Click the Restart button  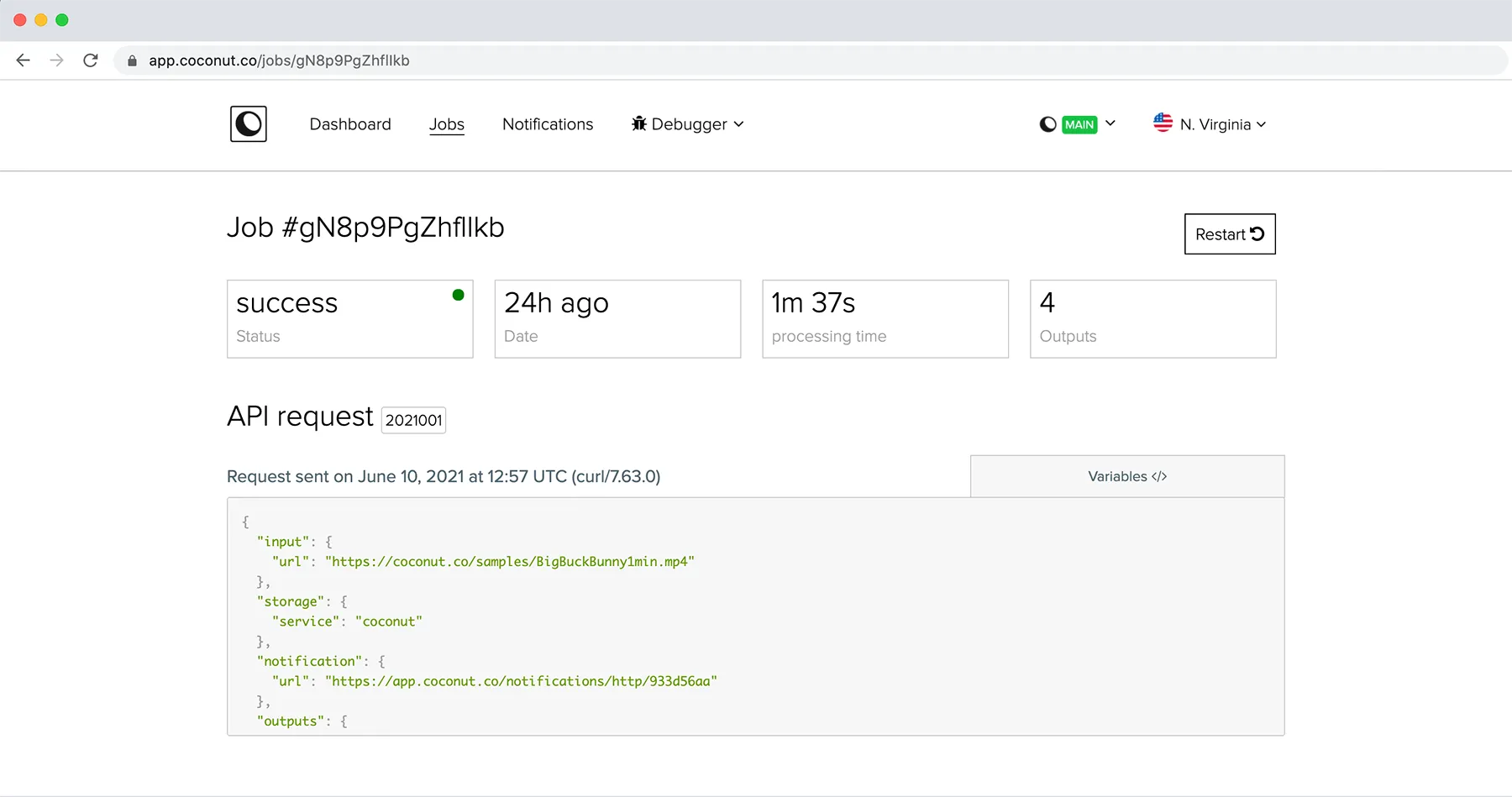click(1229, 234)
